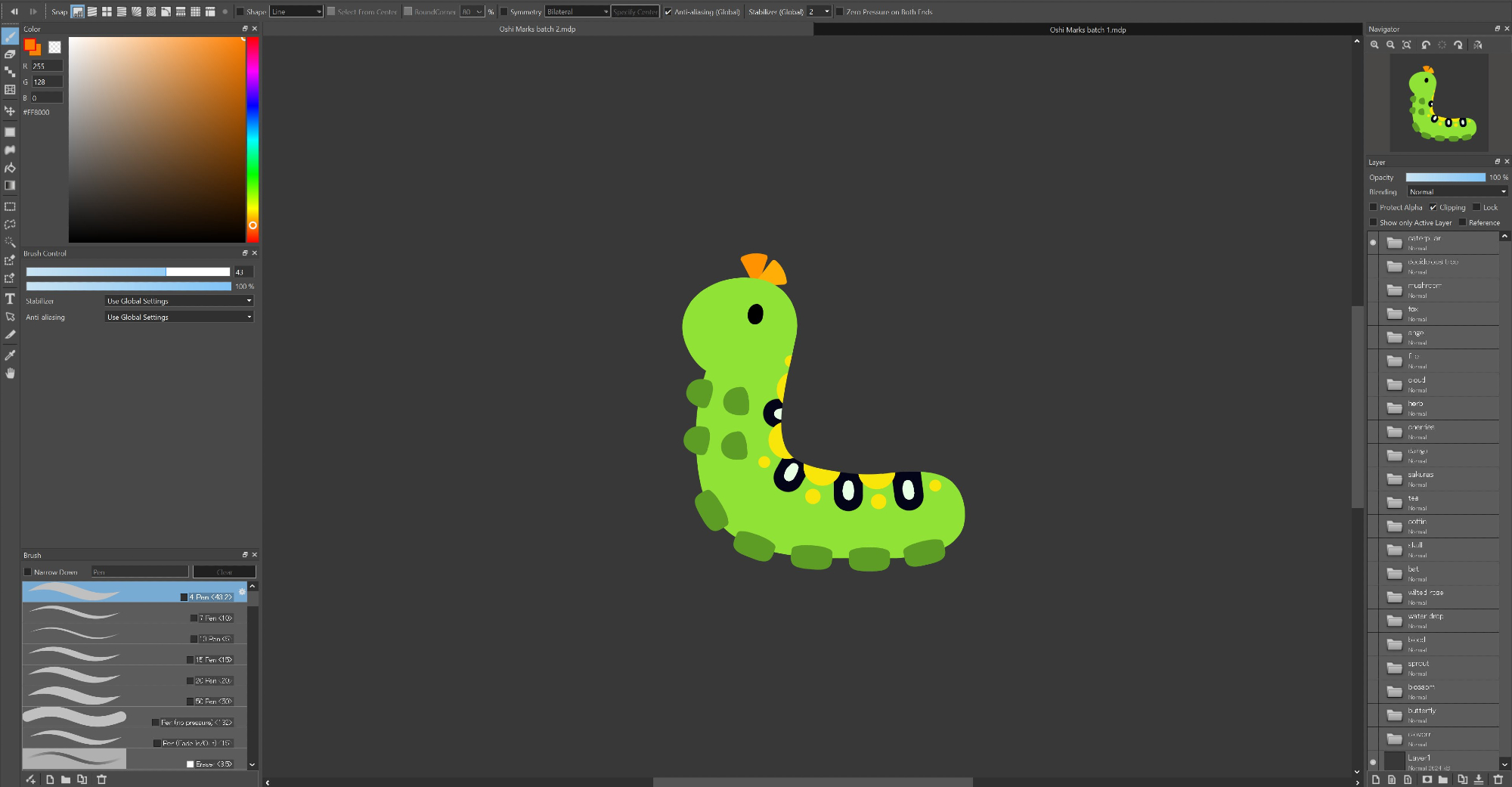
Task: Switch to the Oshi Marks batch 1.mdp tab
Action: pos(1087,30)
